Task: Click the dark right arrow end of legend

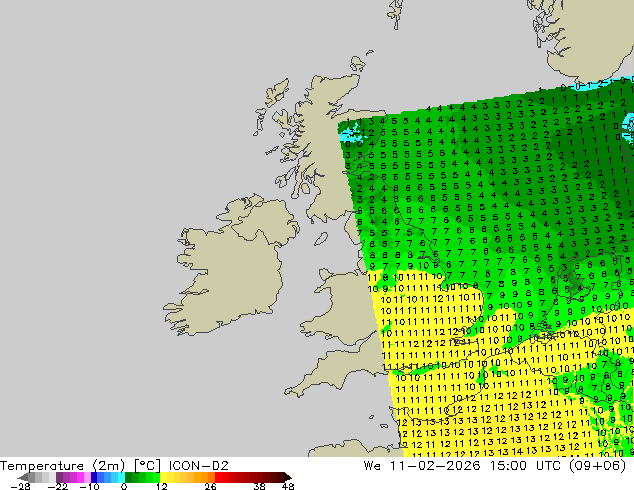Action: (288, 477)
